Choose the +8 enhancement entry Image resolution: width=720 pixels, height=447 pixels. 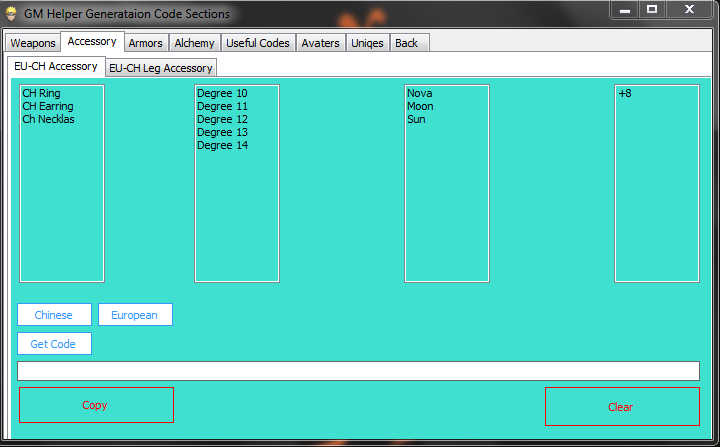(x=625, y=94)
